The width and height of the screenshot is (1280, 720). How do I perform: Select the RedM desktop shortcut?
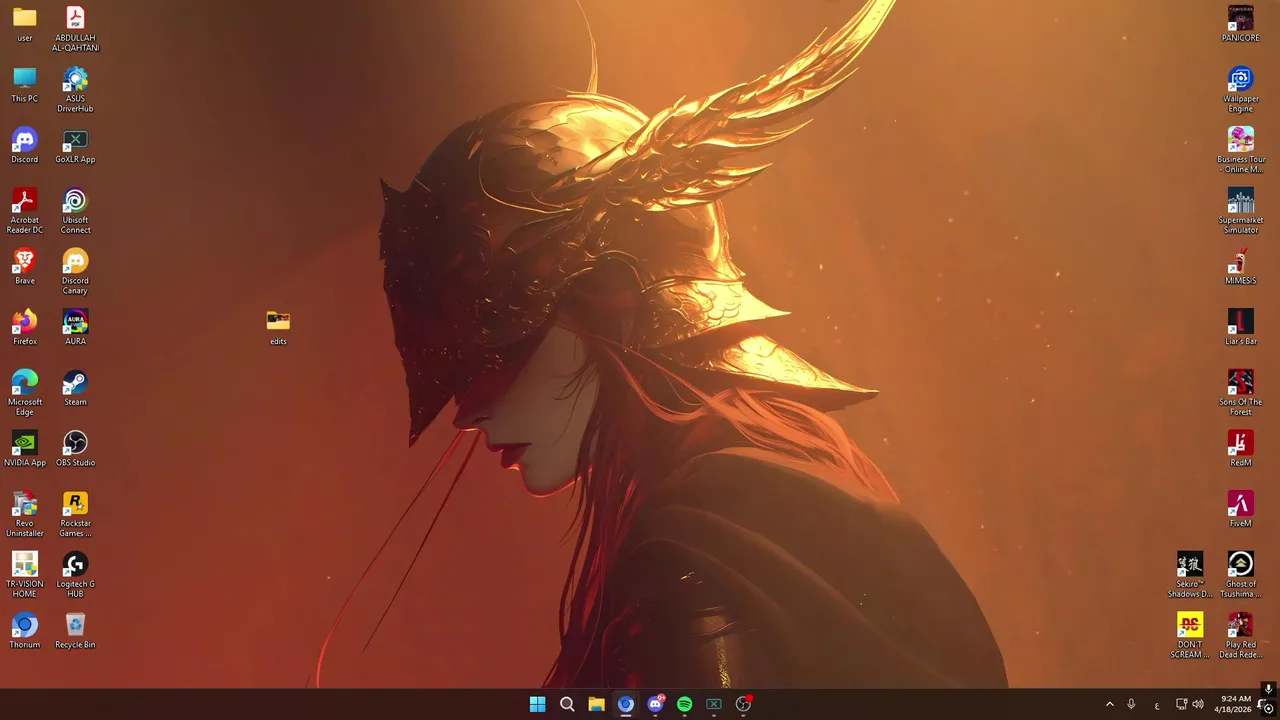(x=1240, y=449)
